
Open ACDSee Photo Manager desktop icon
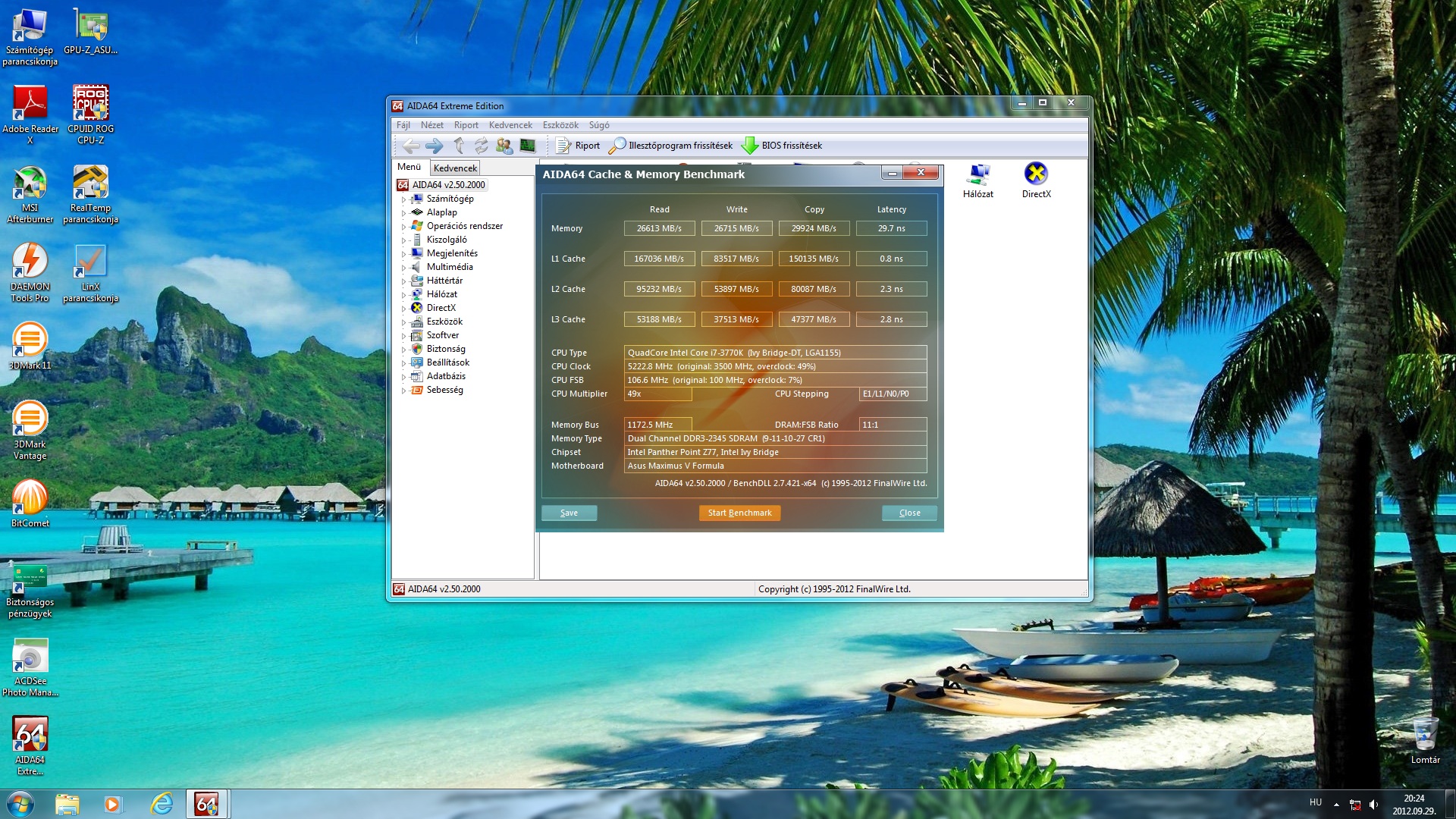click(30, 667)
